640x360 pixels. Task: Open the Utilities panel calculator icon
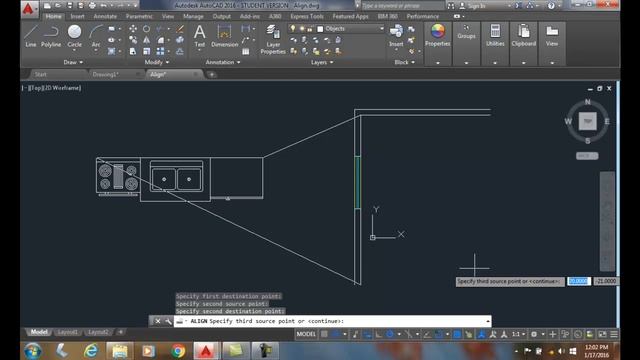(495, 32)
